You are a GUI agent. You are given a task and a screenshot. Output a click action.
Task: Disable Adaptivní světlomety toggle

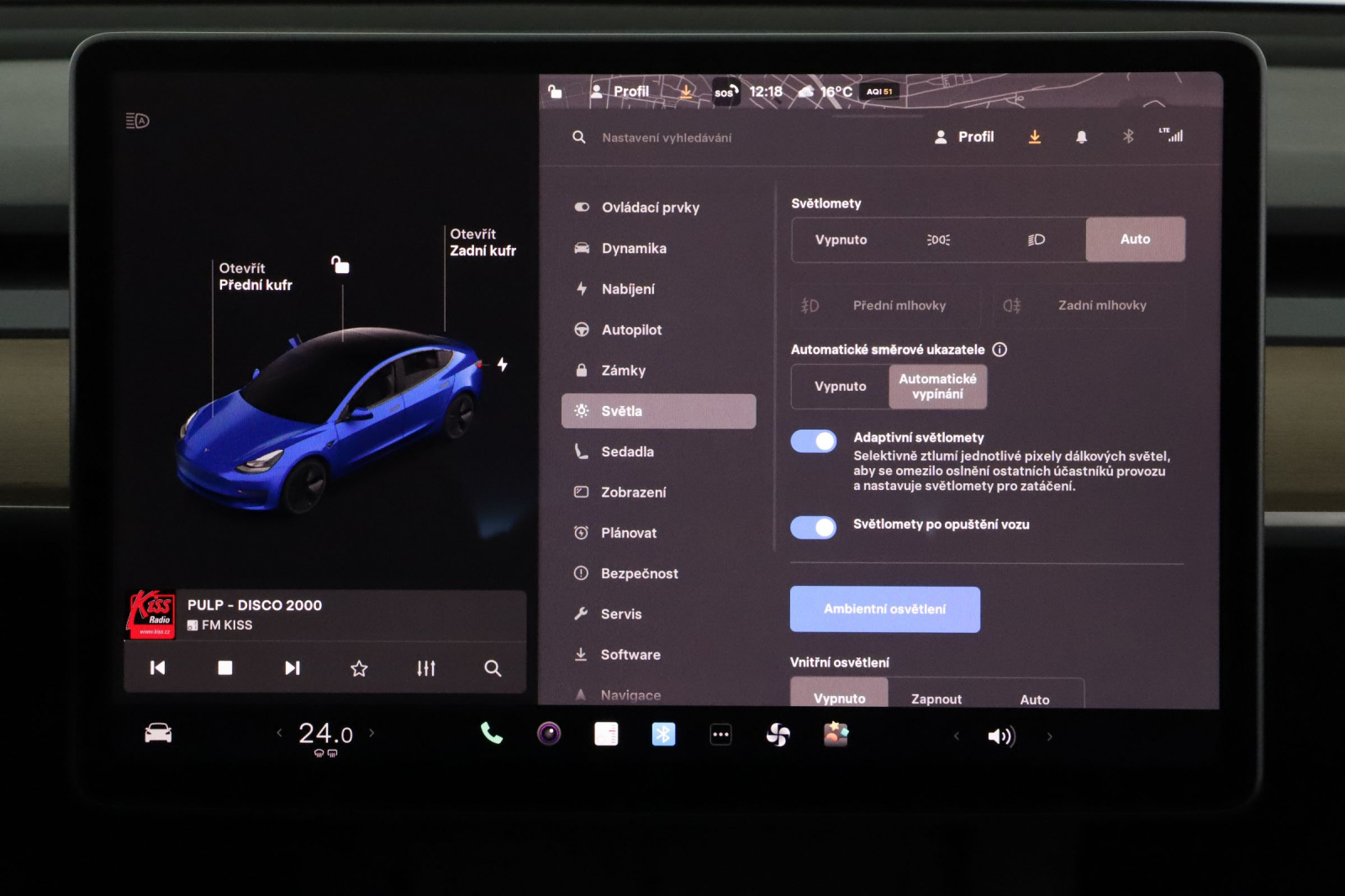[x=814, y=441]
